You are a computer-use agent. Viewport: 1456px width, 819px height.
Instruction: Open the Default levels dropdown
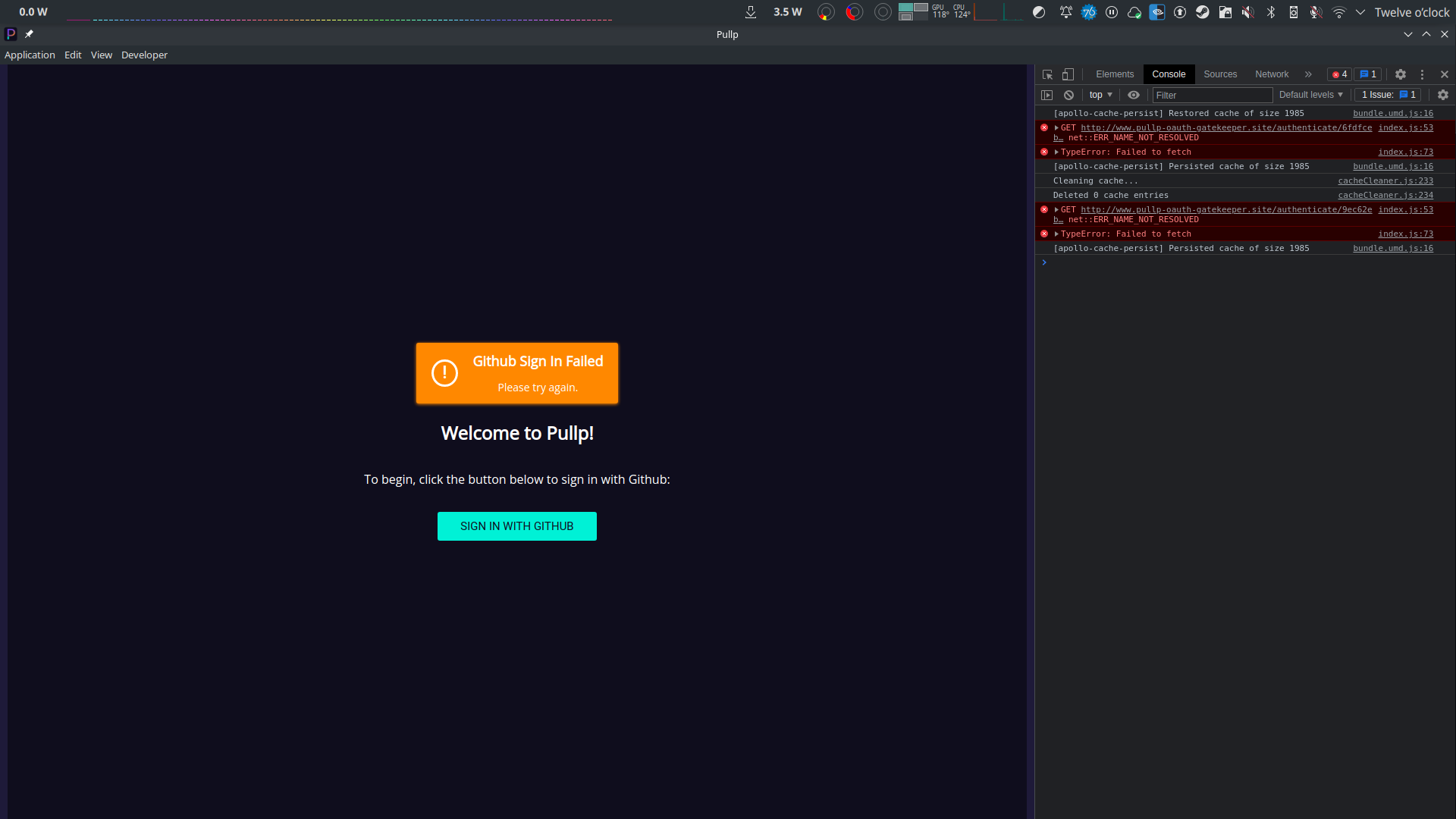click(x=1310, y=95)
